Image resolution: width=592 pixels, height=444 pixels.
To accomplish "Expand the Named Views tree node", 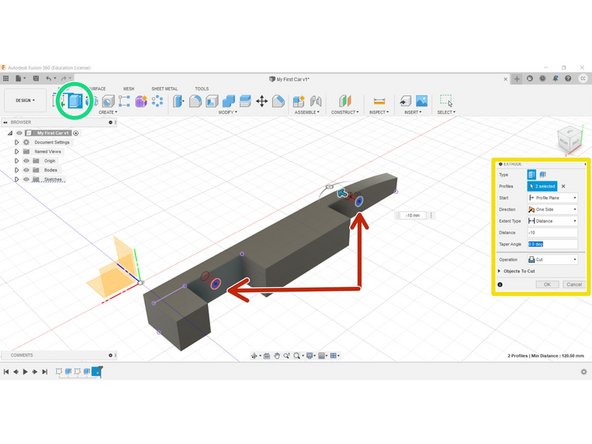I will 17,151.
